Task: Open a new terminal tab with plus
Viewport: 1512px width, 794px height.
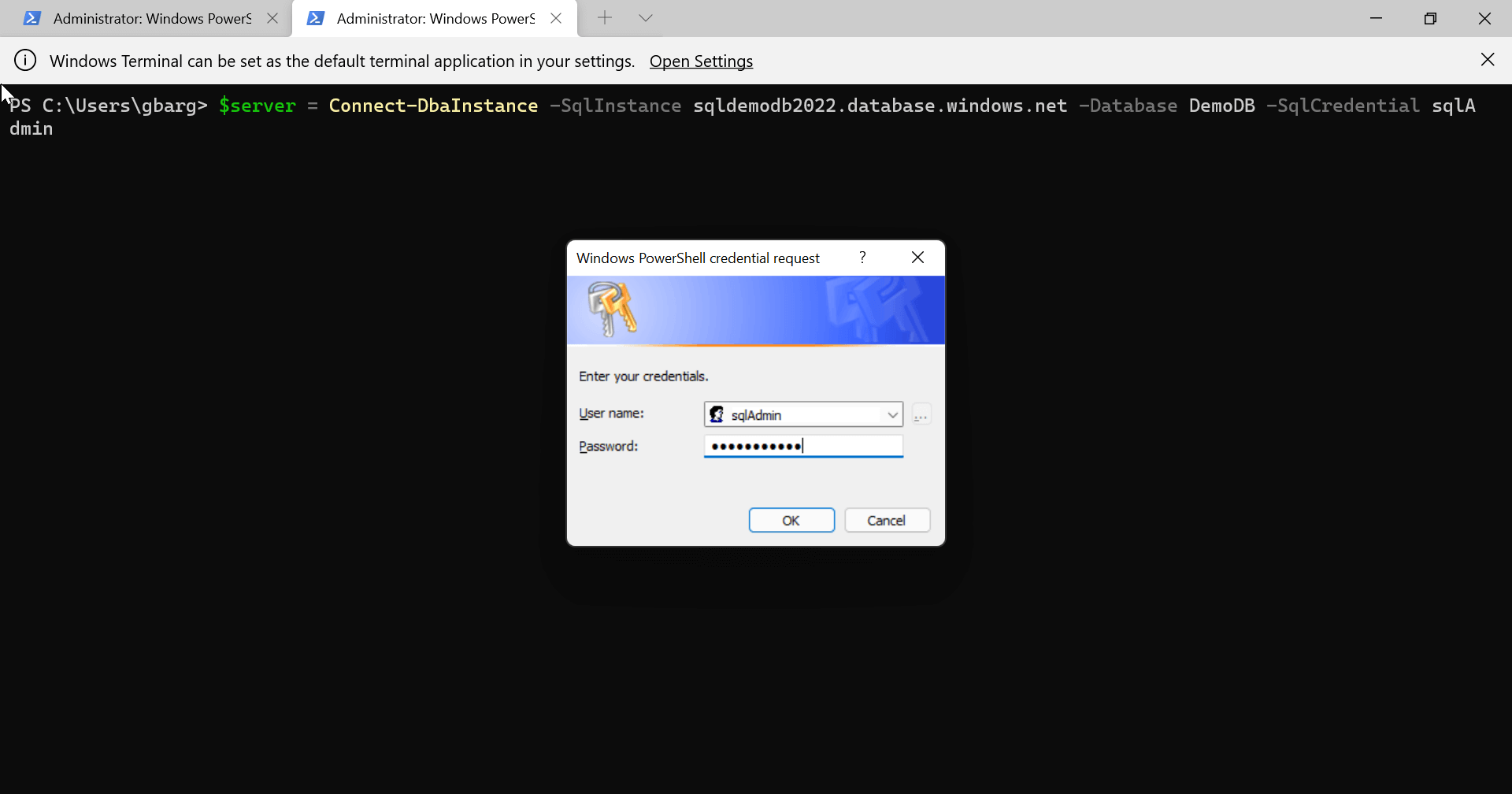Action: point(605,18)
